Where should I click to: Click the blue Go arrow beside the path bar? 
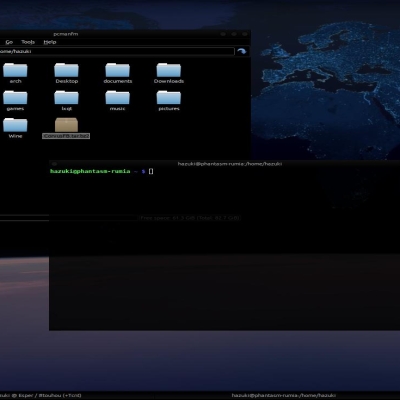[x=242, y=51]
